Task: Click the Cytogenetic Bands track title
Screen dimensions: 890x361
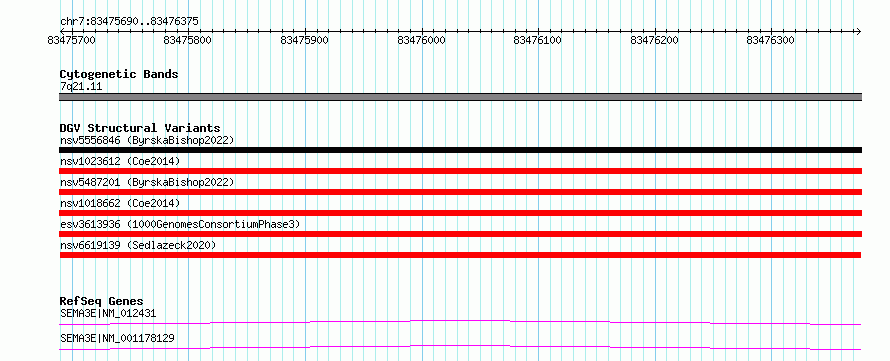Action: click(119, 74)
